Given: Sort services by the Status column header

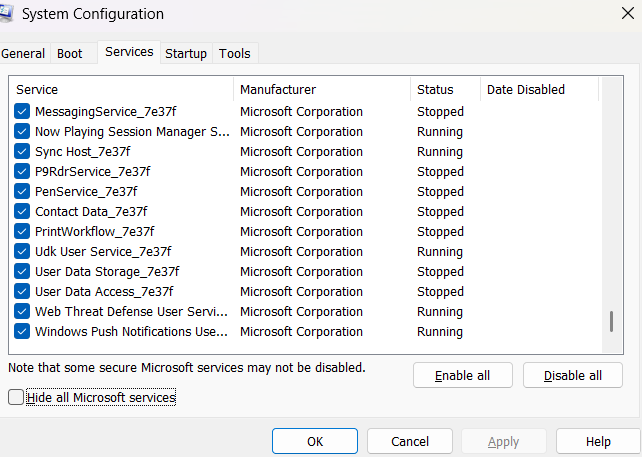Looking at the screenshot, I should (x=446, y=90).
